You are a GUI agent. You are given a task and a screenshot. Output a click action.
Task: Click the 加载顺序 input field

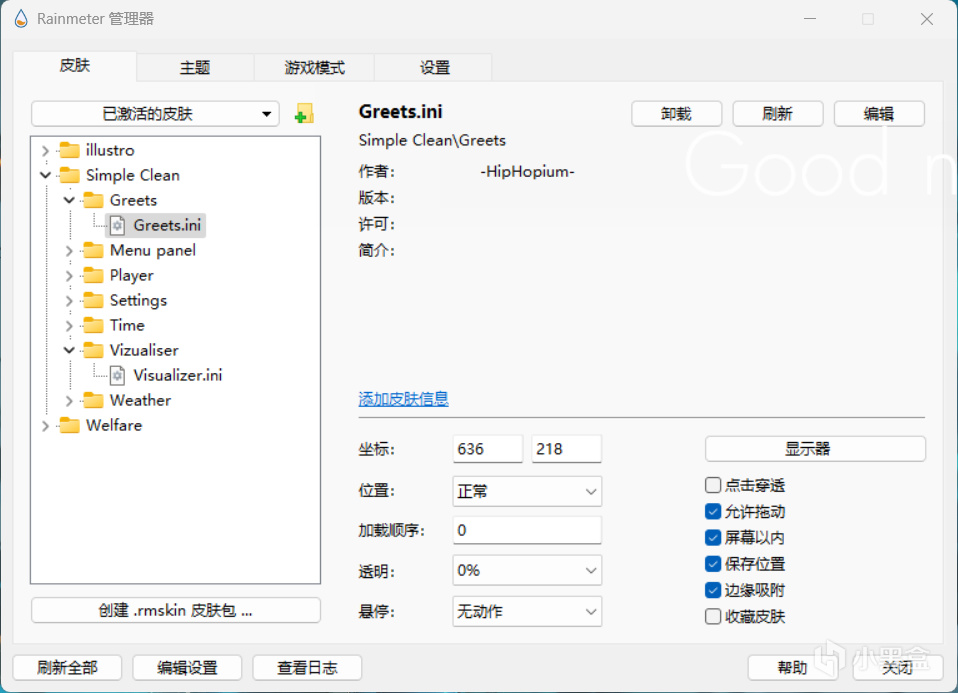pyautogui.click(x=527, y=530)
